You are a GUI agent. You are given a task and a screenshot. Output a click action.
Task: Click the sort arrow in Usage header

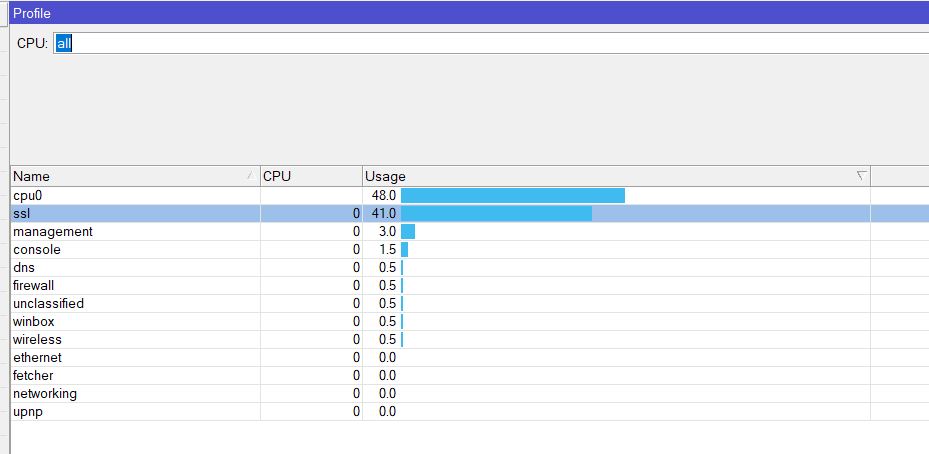tap(861, 175)
